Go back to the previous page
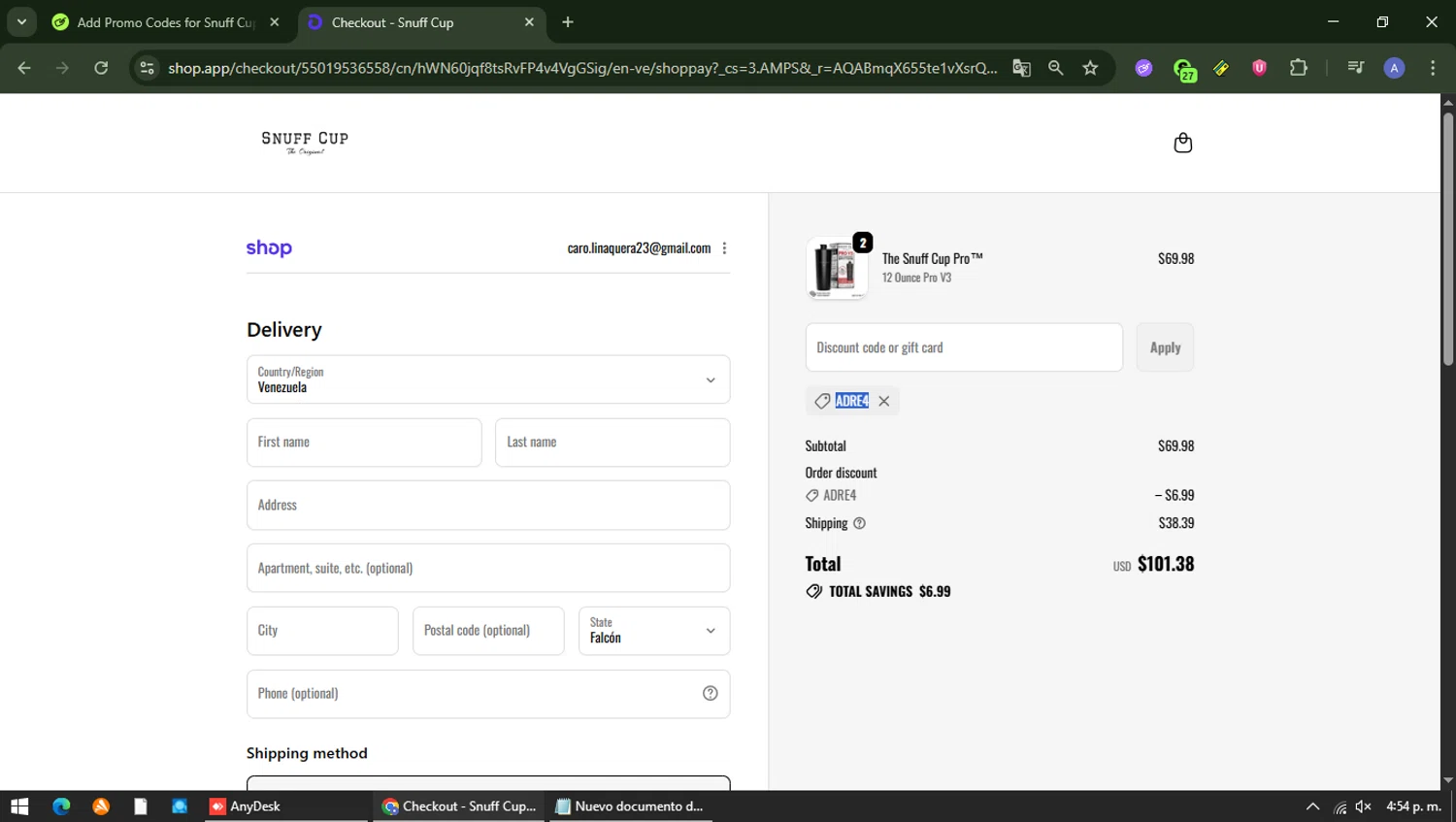The image size is (1456, 822). tap(24, 68)
